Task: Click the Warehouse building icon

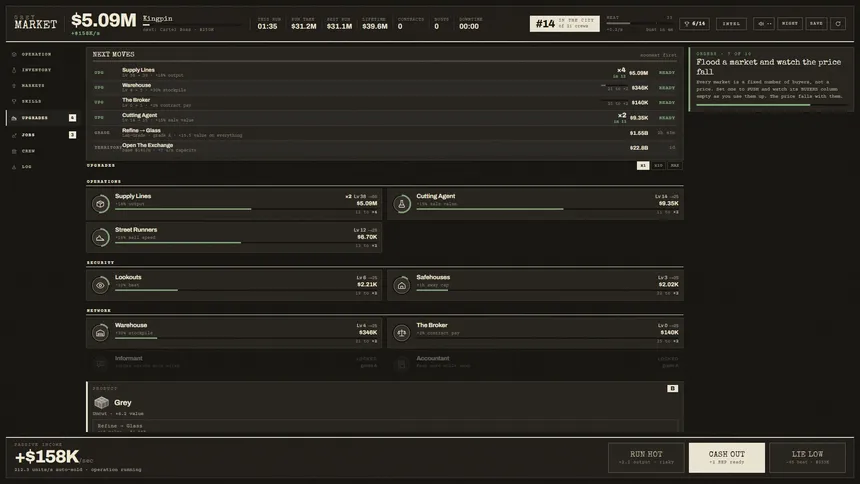Action: click(x=100, y=333)
